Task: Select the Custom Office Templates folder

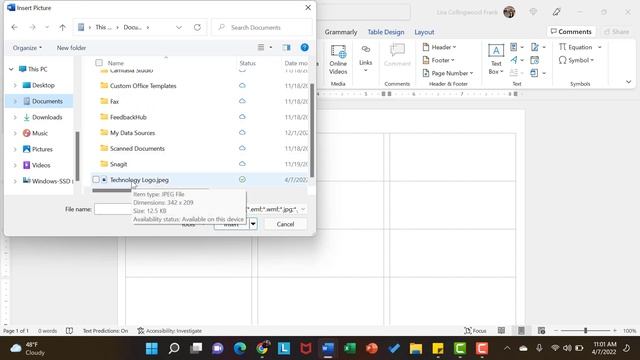Action: pyautogui.click(x=143, y=86)
